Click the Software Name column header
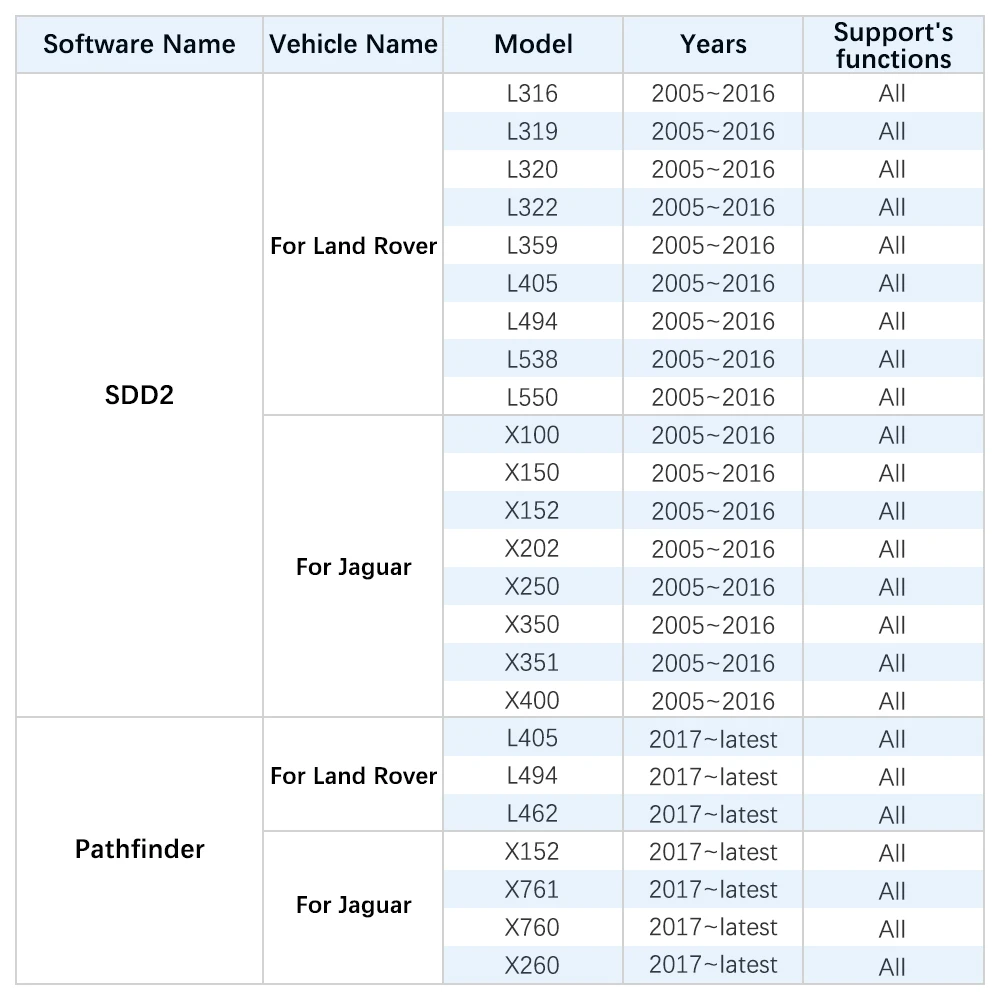Viewport: 1000px width, 1000px height. pyautogui.click(x=139, y=45)
